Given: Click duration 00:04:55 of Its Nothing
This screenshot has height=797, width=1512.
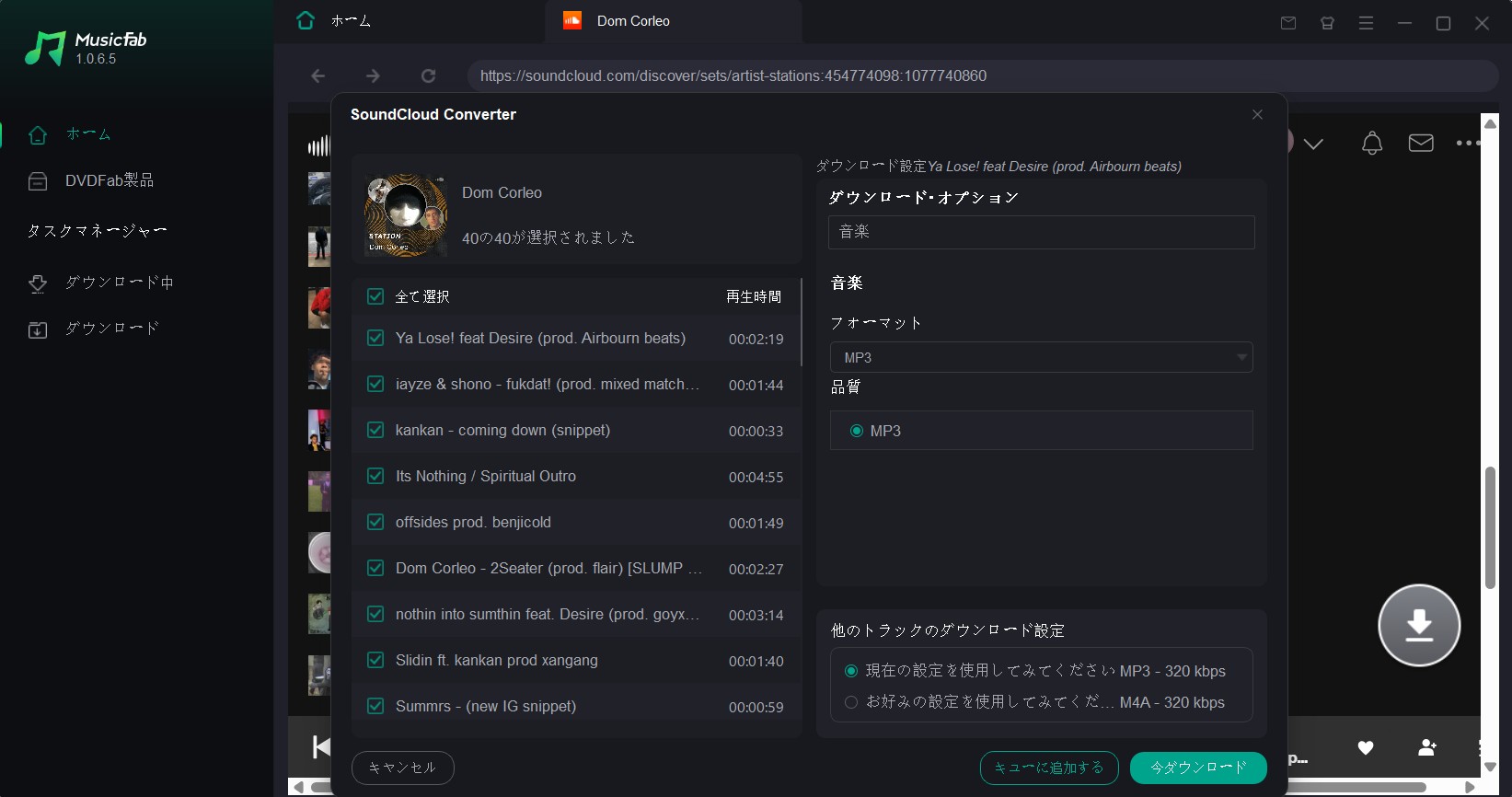Looking at the screenshot, I should pos(756,477).
